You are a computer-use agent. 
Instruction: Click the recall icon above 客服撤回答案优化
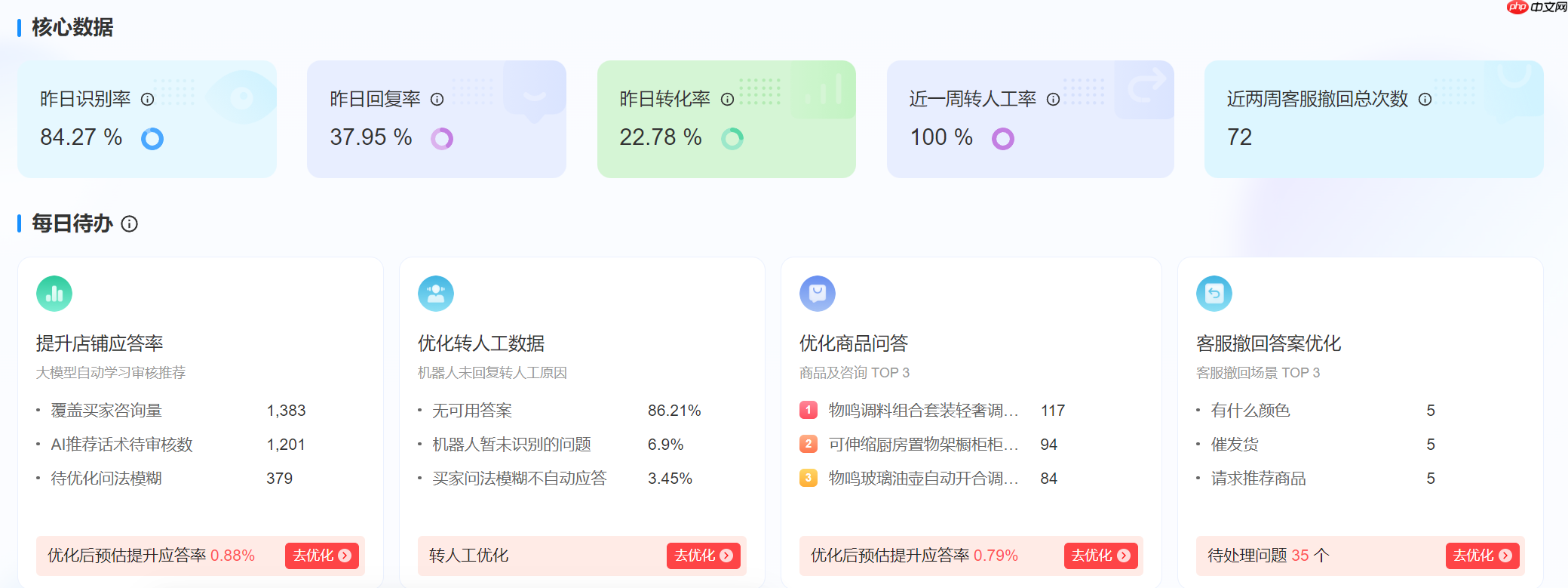(x=1214, y=294)
